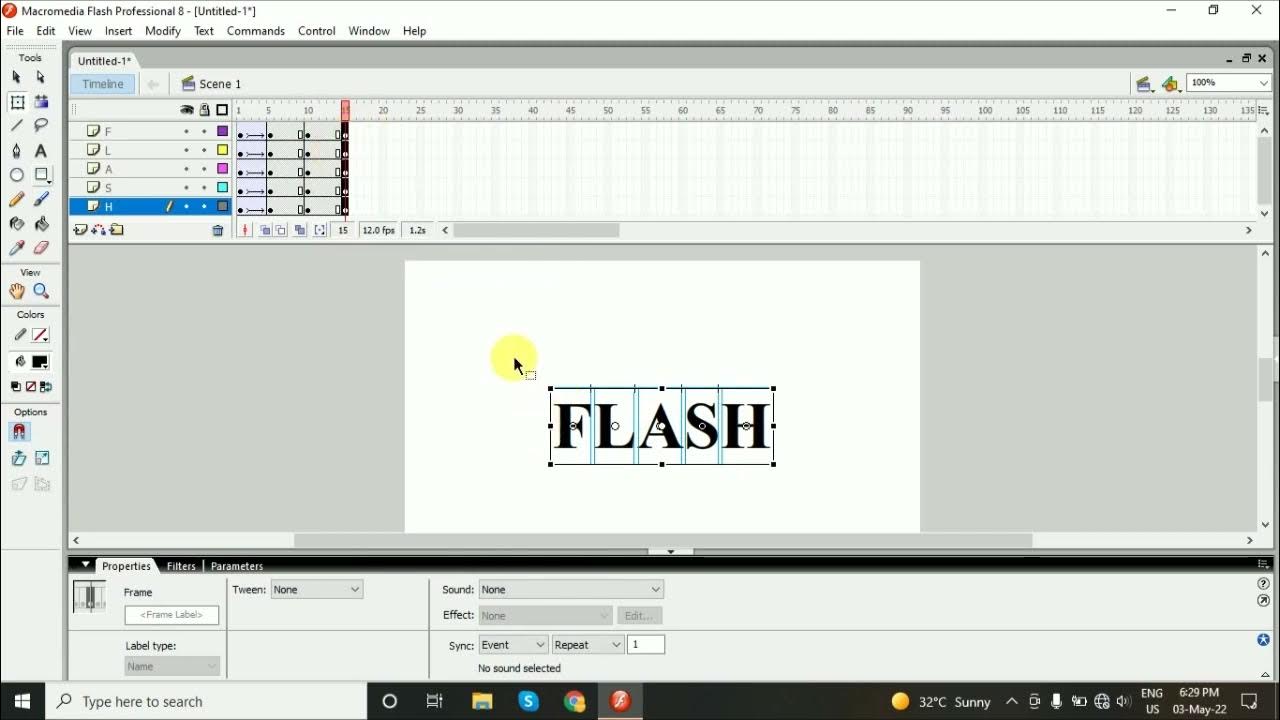Open the Properties panel help icon
Viewport: 1280px width, 720px height.
pos(1263,584)
